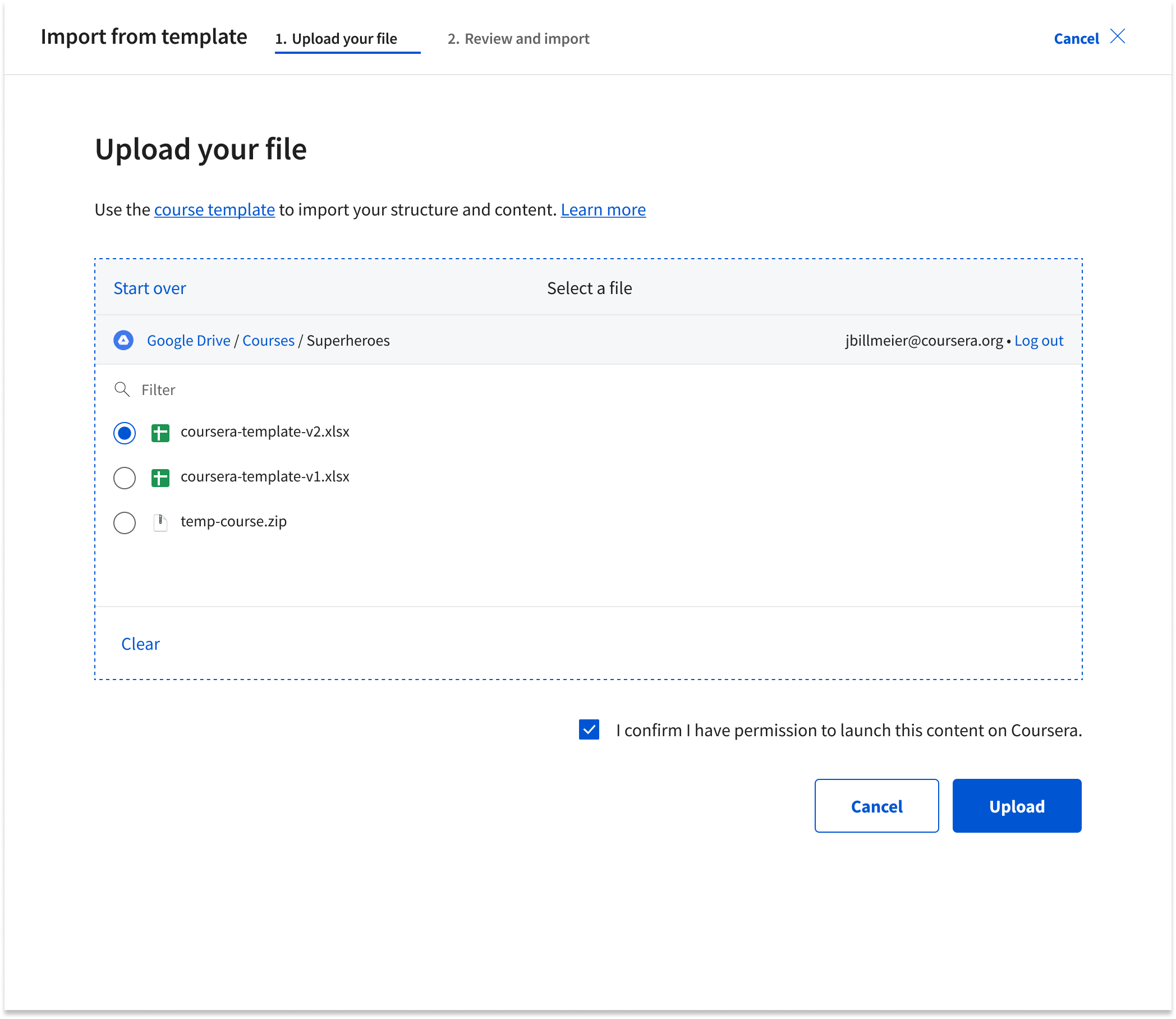Focus the Filter input field
The image size is (1176, 1019).
[x=341, y=389]
